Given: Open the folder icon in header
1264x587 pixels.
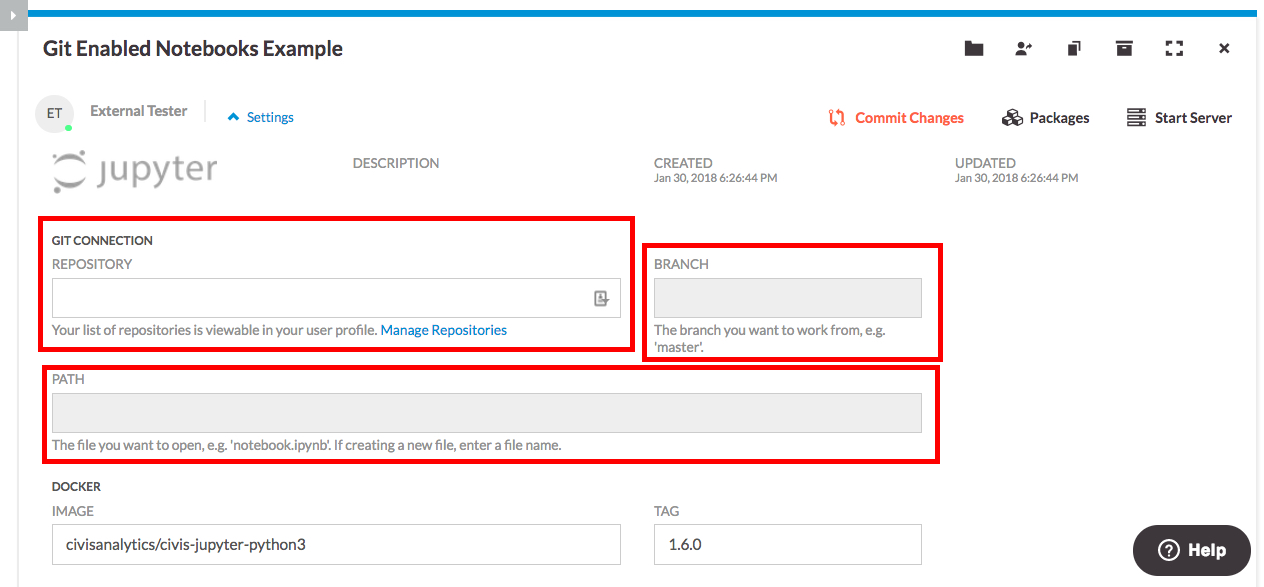Looking at the screenshot, I should 973,48.
